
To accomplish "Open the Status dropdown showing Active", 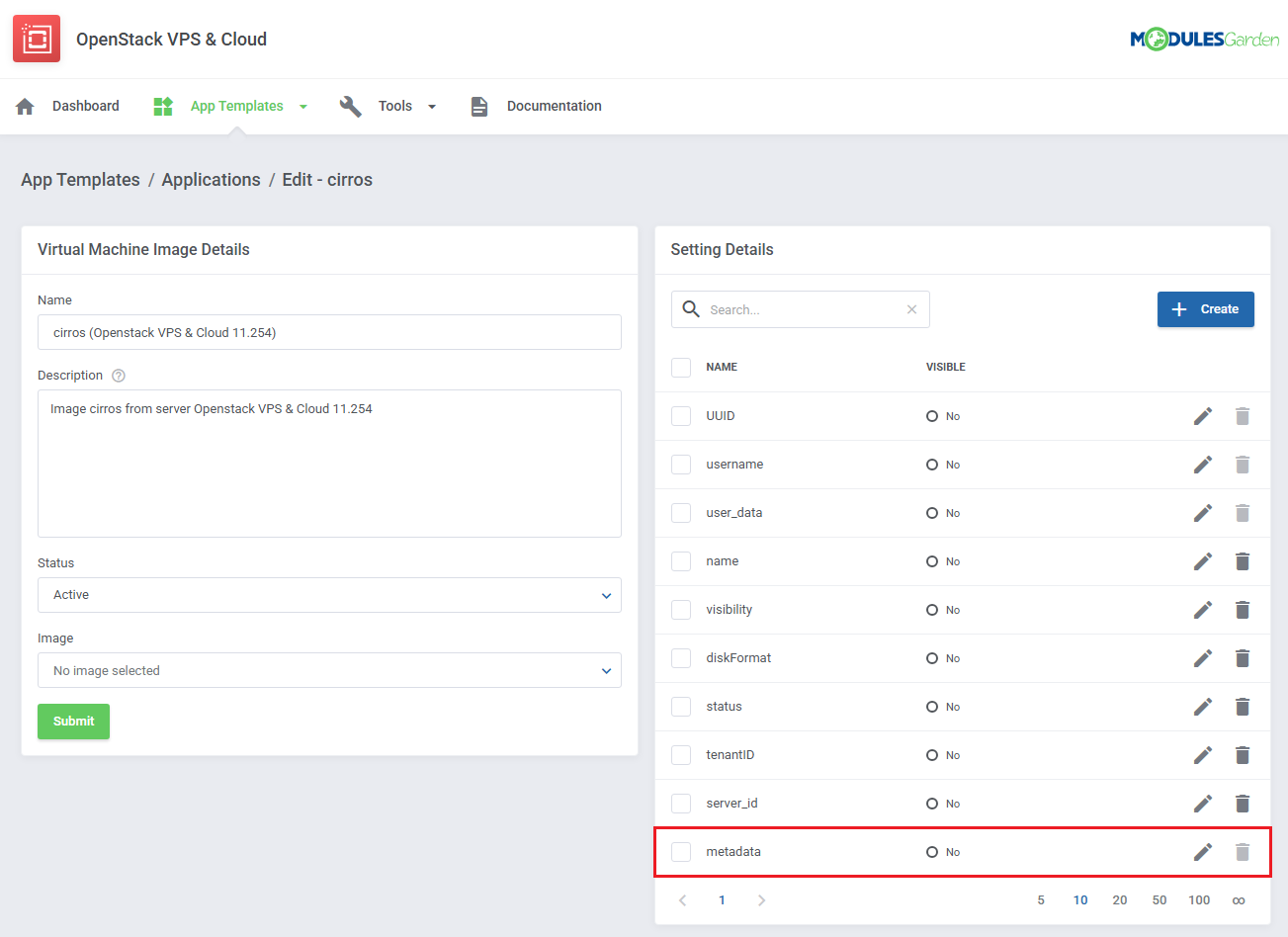I will coord(329,595).
